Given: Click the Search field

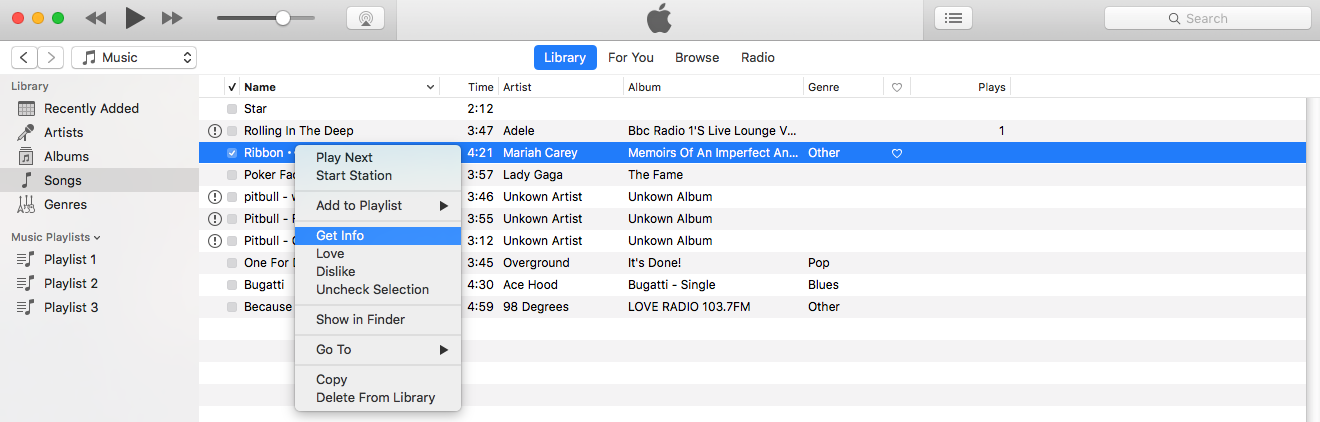Looking at the screenshot, I should point(1206,18).
